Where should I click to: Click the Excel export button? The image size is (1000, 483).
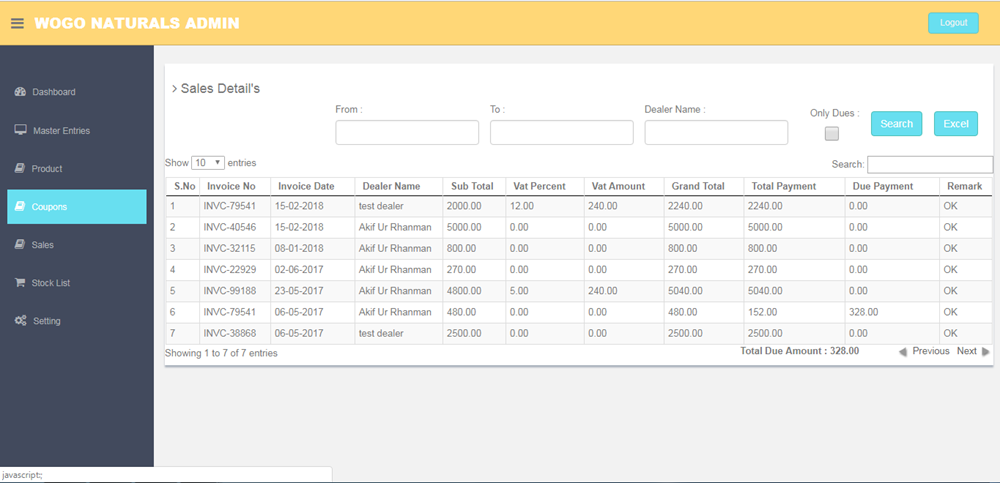[x=955, y=123]
